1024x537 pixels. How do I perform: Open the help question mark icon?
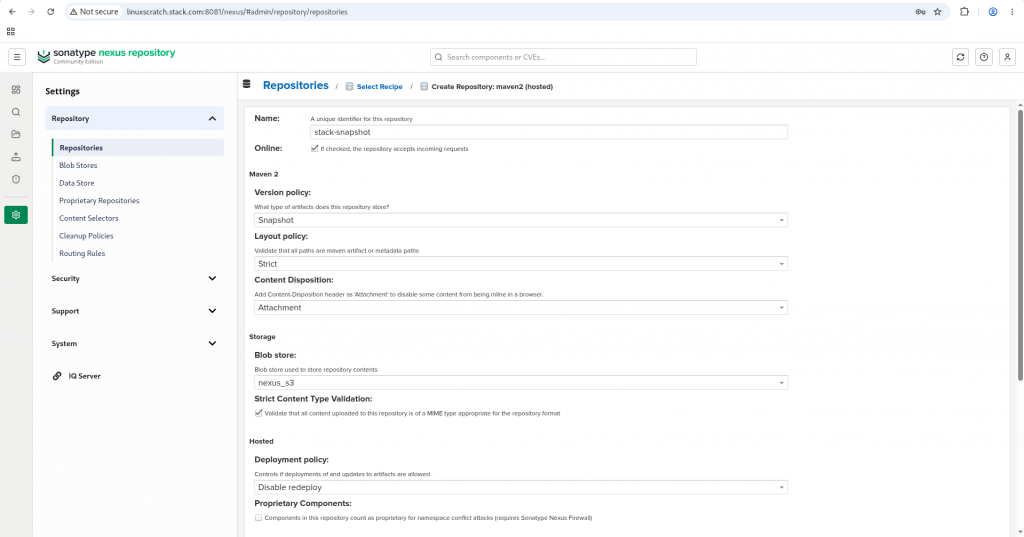(984, 57)
